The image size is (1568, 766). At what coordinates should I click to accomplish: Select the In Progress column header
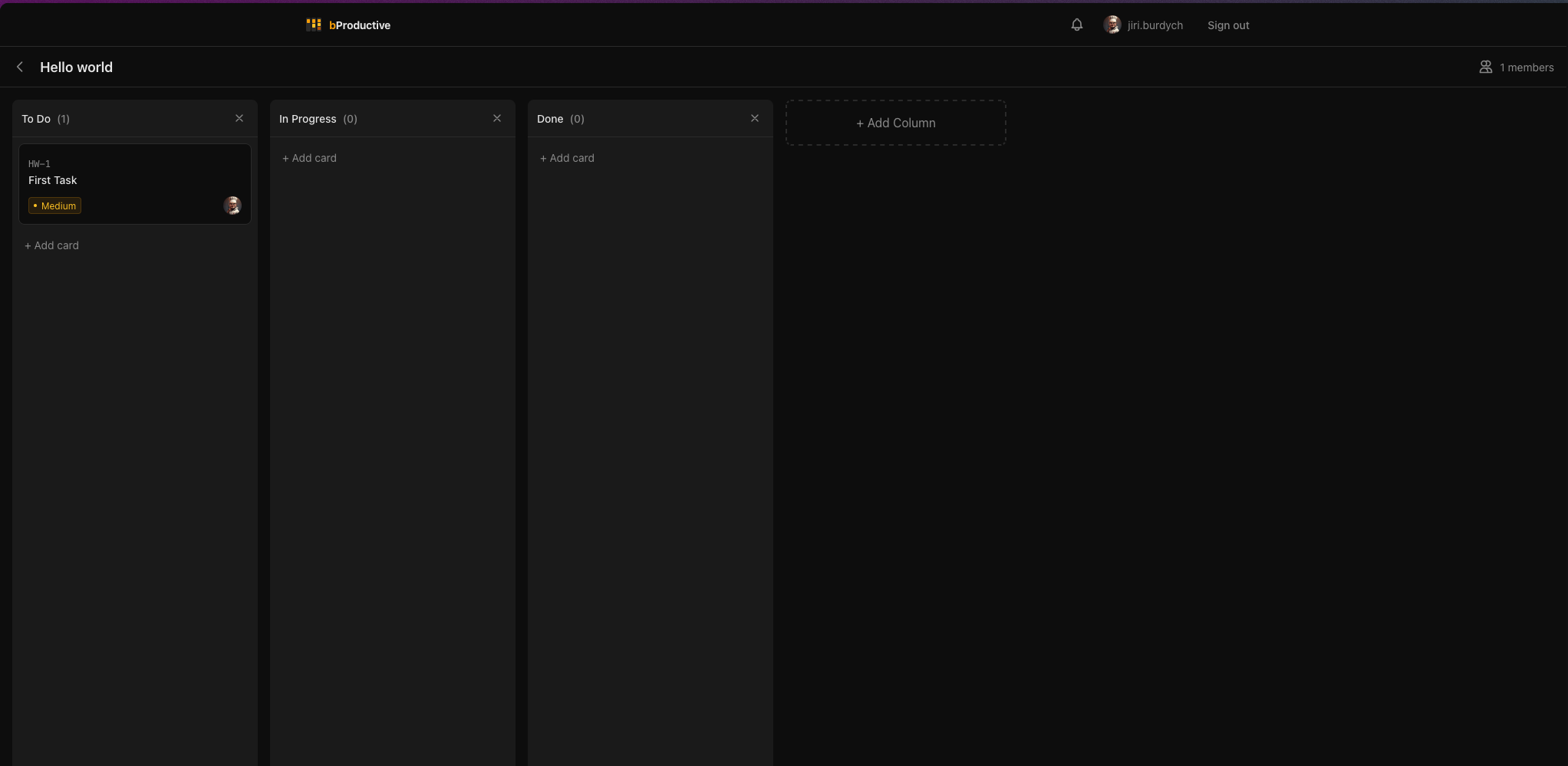coord(308,119)
